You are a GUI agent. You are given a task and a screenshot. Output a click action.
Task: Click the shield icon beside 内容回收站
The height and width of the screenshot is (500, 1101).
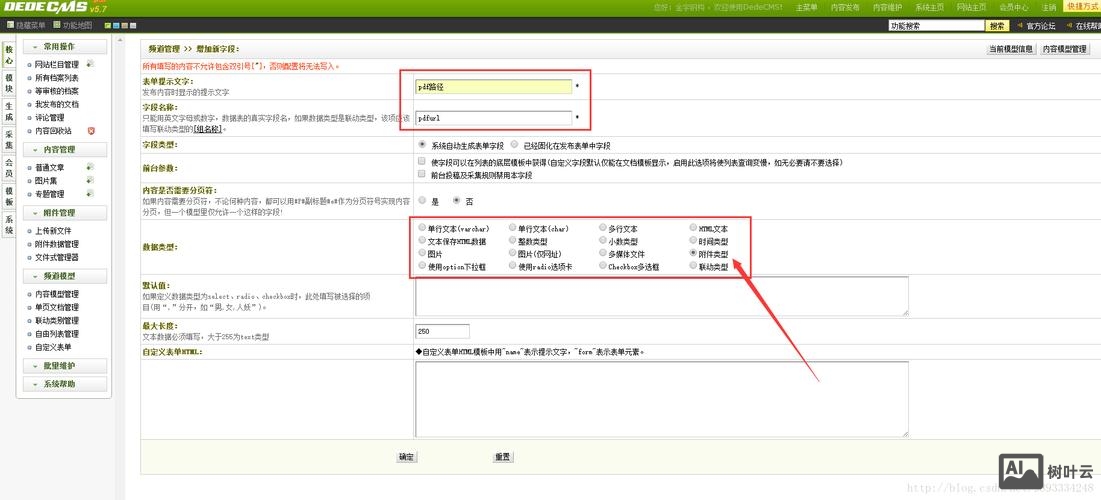[91, 130]
